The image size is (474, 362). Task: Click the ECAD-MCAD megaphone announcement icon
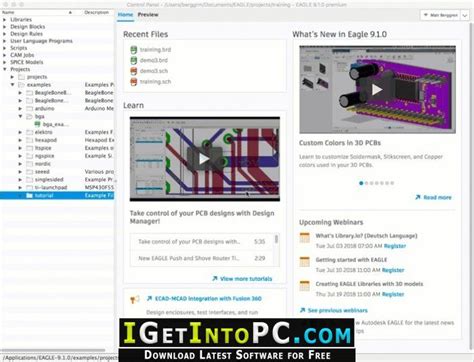(135, 299)
